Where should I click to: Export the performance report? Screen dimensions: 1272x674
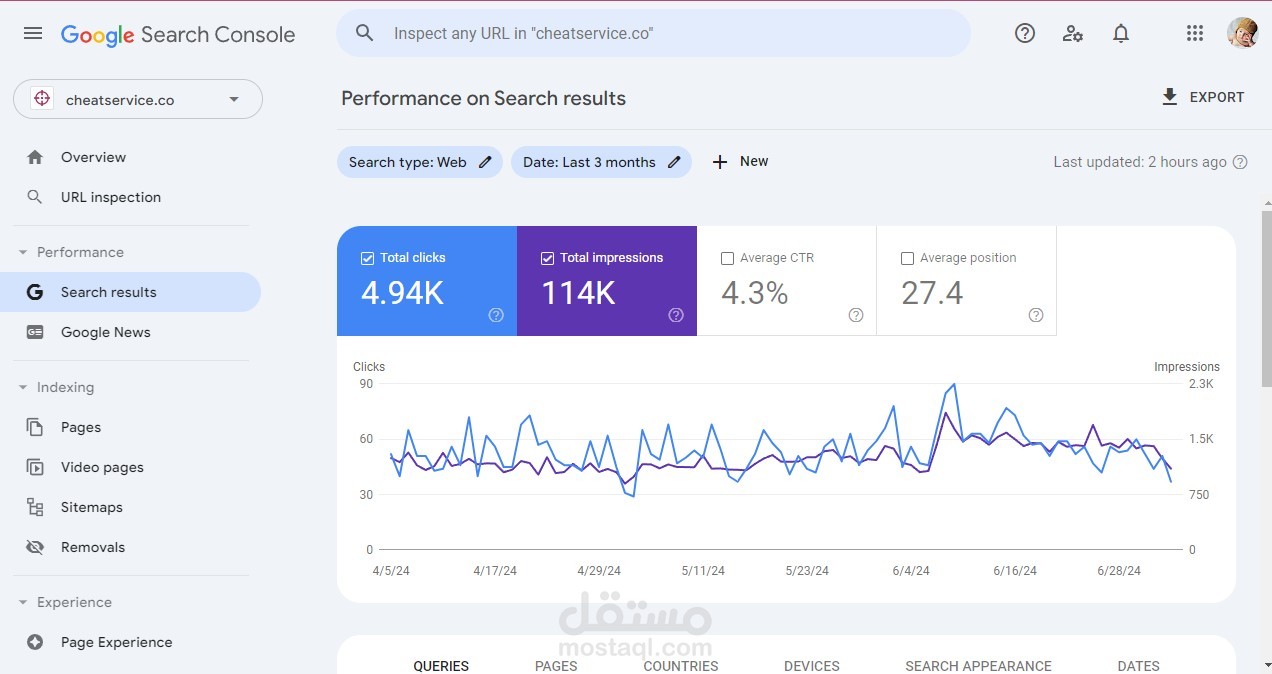point(1203,97)
